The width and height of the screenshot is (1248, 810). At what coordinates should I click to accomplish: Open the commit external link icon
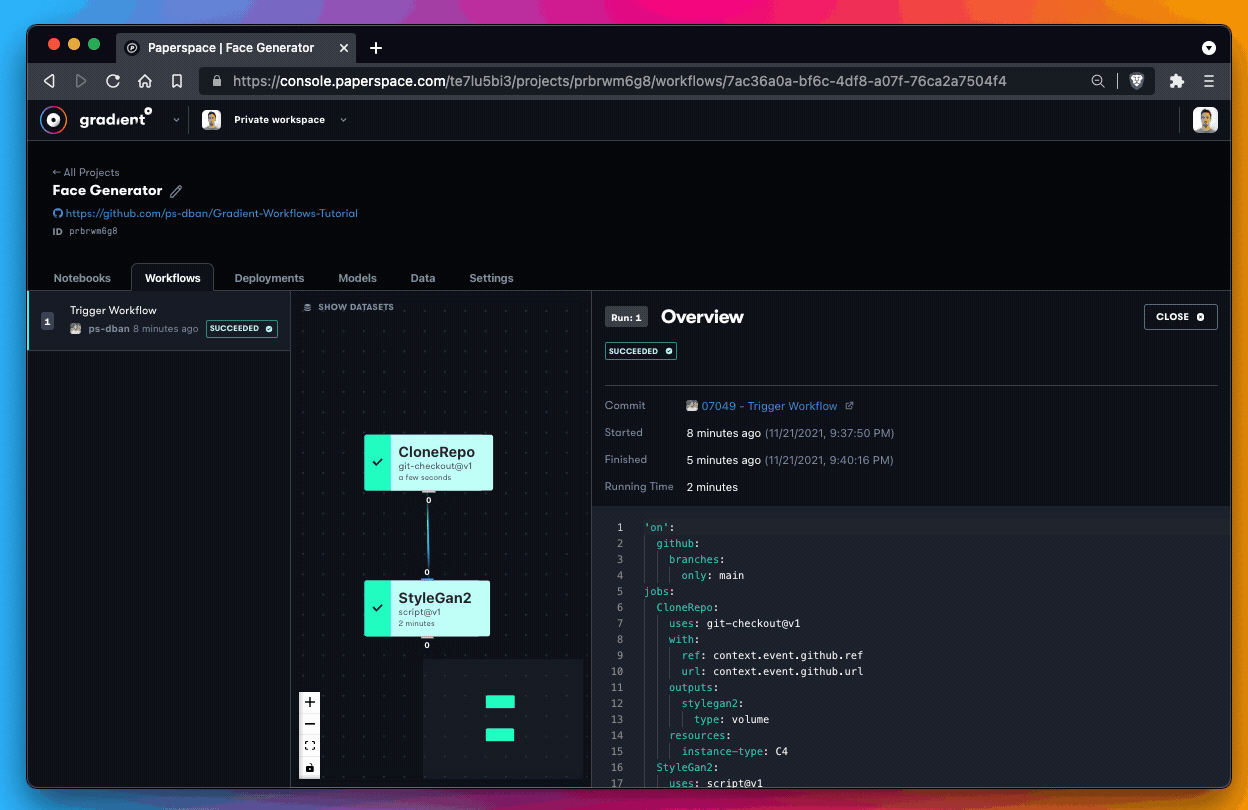(x=850, y=406)
